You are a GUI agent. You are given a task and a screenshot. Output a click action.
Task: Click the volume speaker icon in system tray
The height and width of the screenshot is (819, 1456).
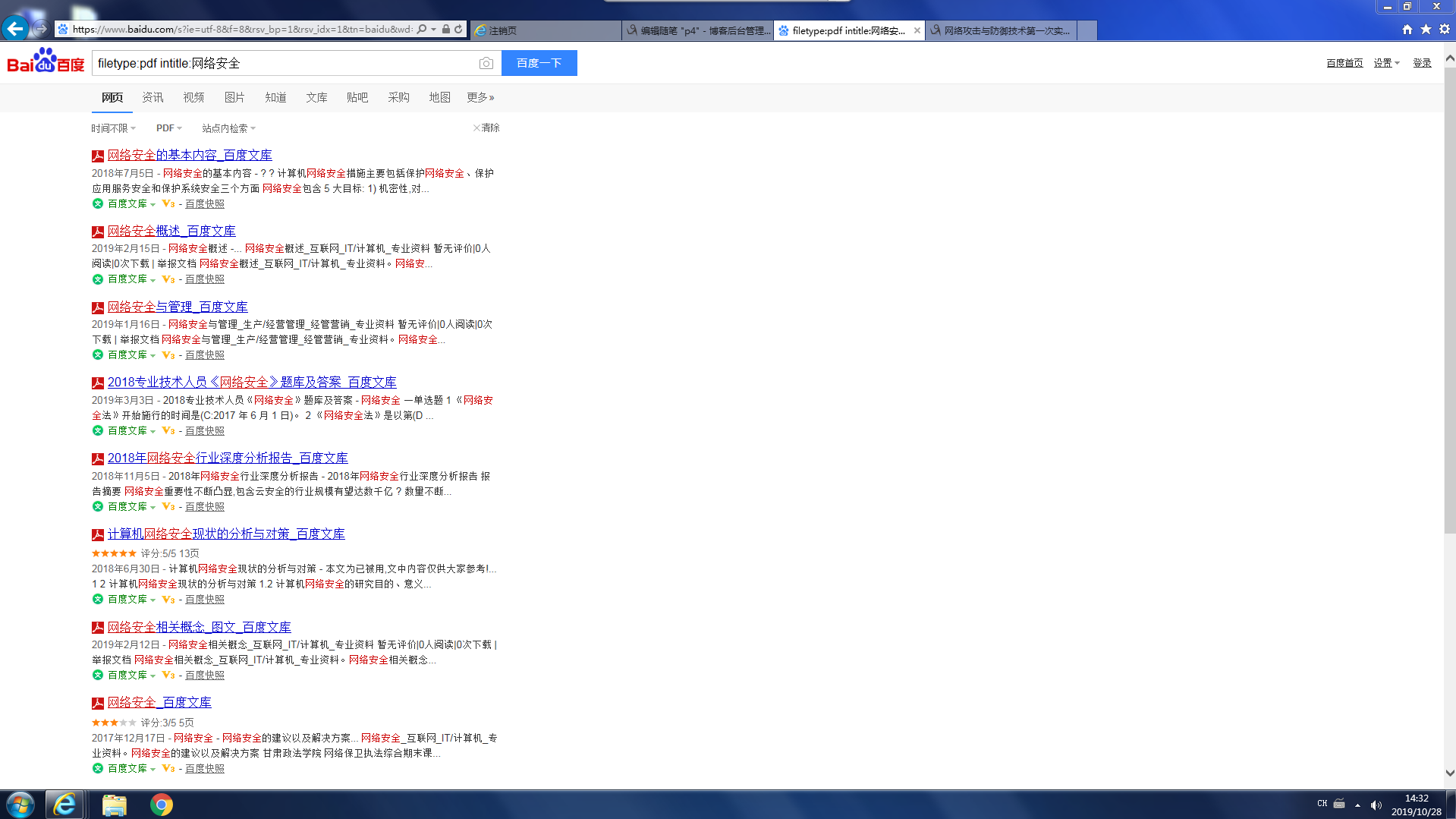[x=1376, y=805]
